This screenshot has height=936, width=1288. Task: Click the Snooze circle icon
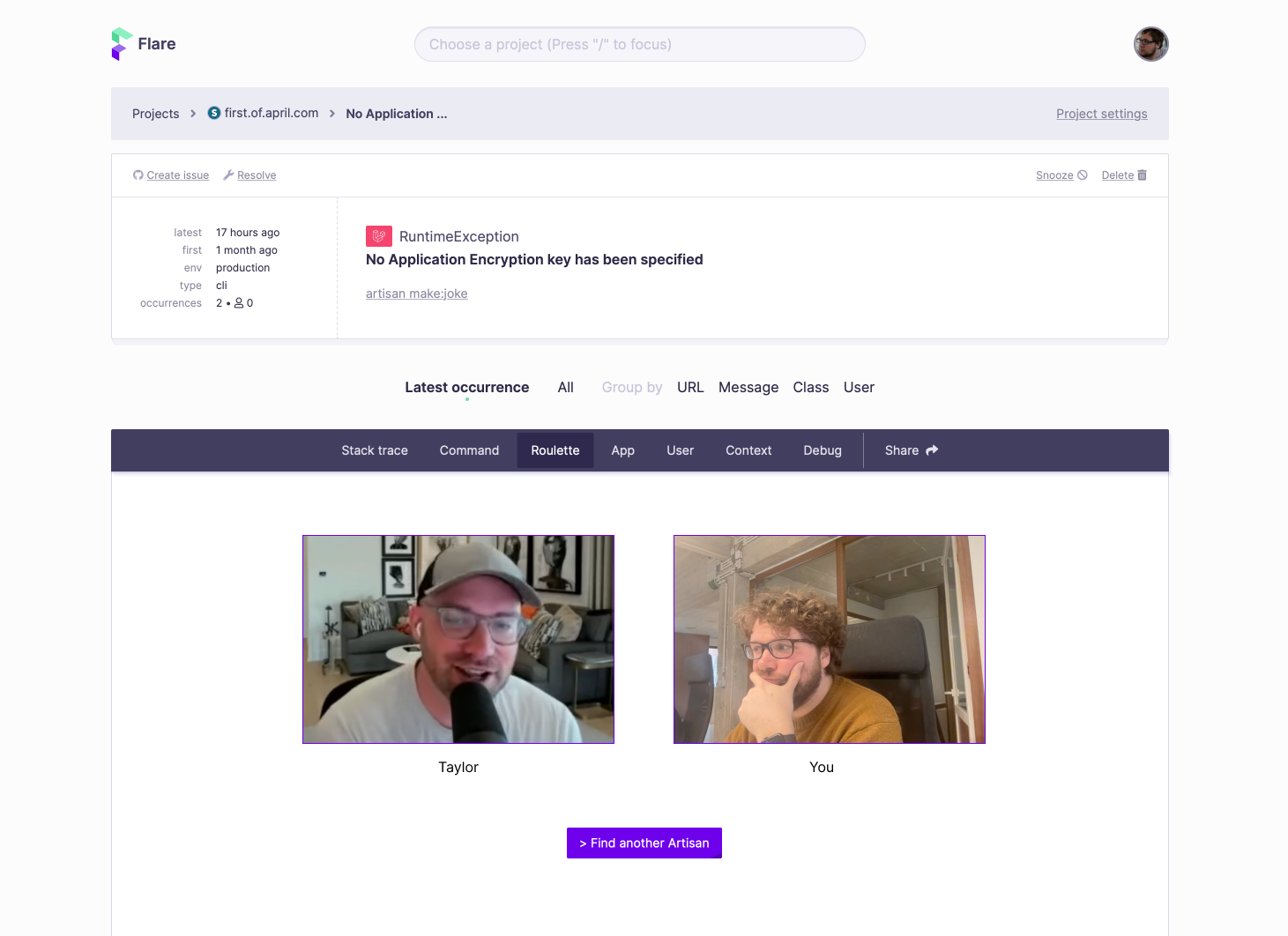tap(1083, 175)
